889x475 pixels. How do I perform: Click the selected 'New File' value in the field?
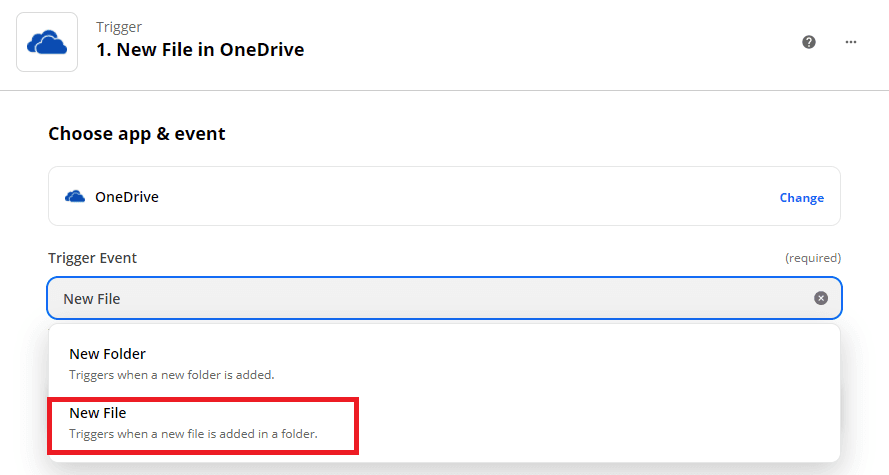tap(93, 299)
